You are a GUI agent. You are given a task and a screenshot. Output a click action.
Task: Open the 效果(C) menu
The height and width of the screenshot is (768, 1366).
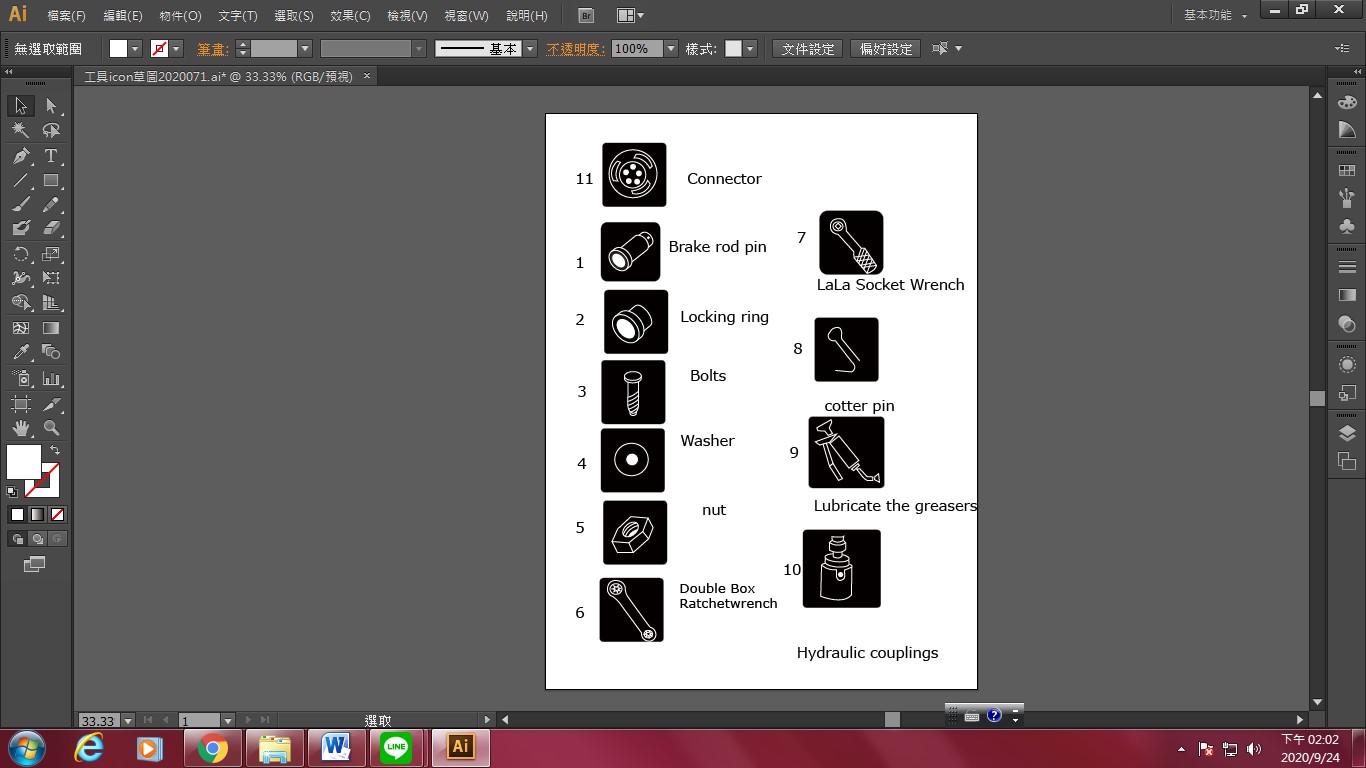pyautogui.click(x=350, y=16)
